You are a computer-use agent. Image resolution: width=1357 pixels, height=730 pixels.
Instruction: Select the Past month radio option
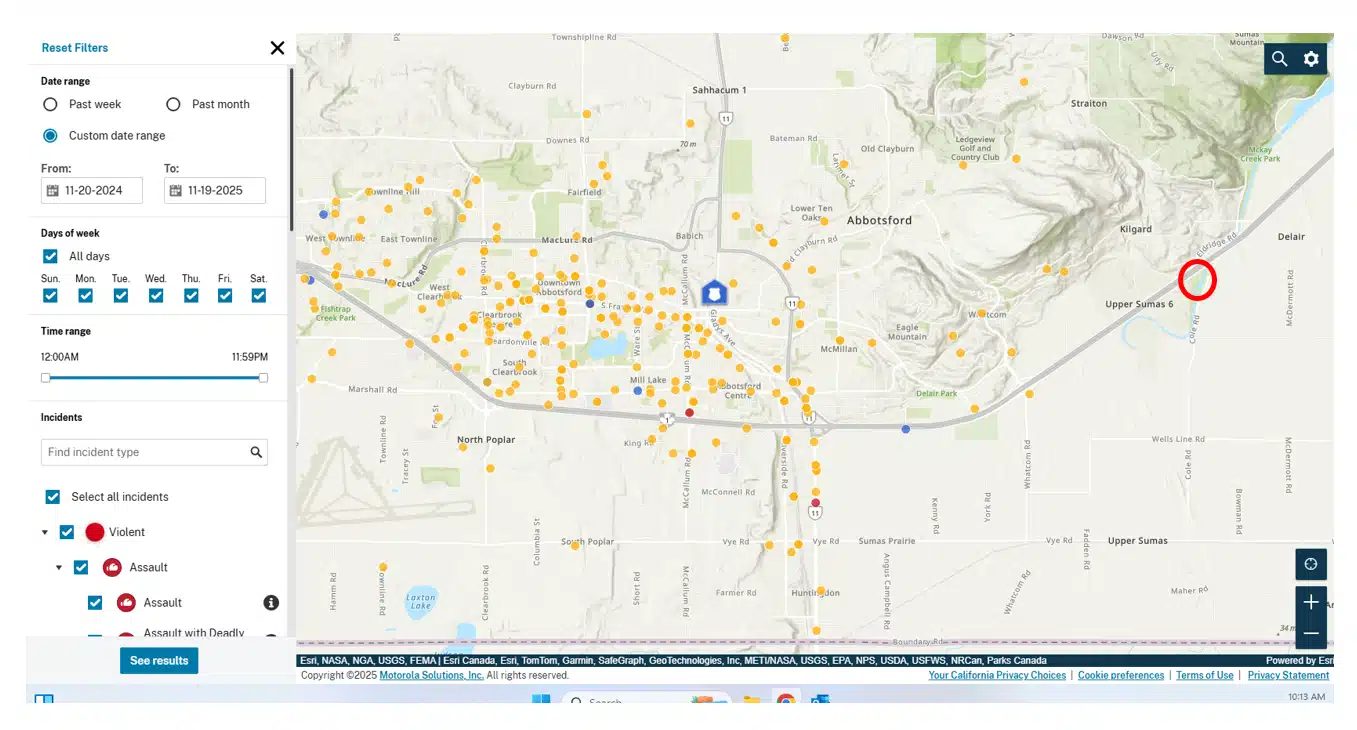pyautogui.click(x=174, y=104)
